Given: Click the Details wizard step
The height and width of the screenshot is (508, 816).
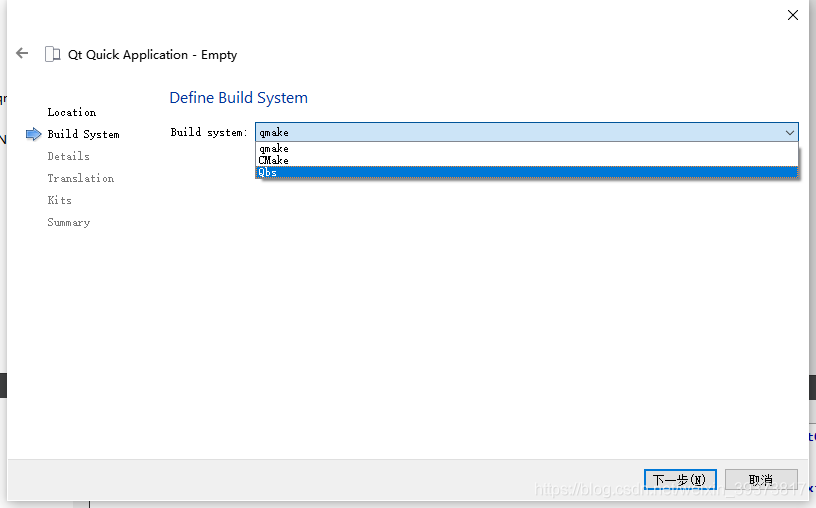Looking at the screenshot, I should point(69,156).
